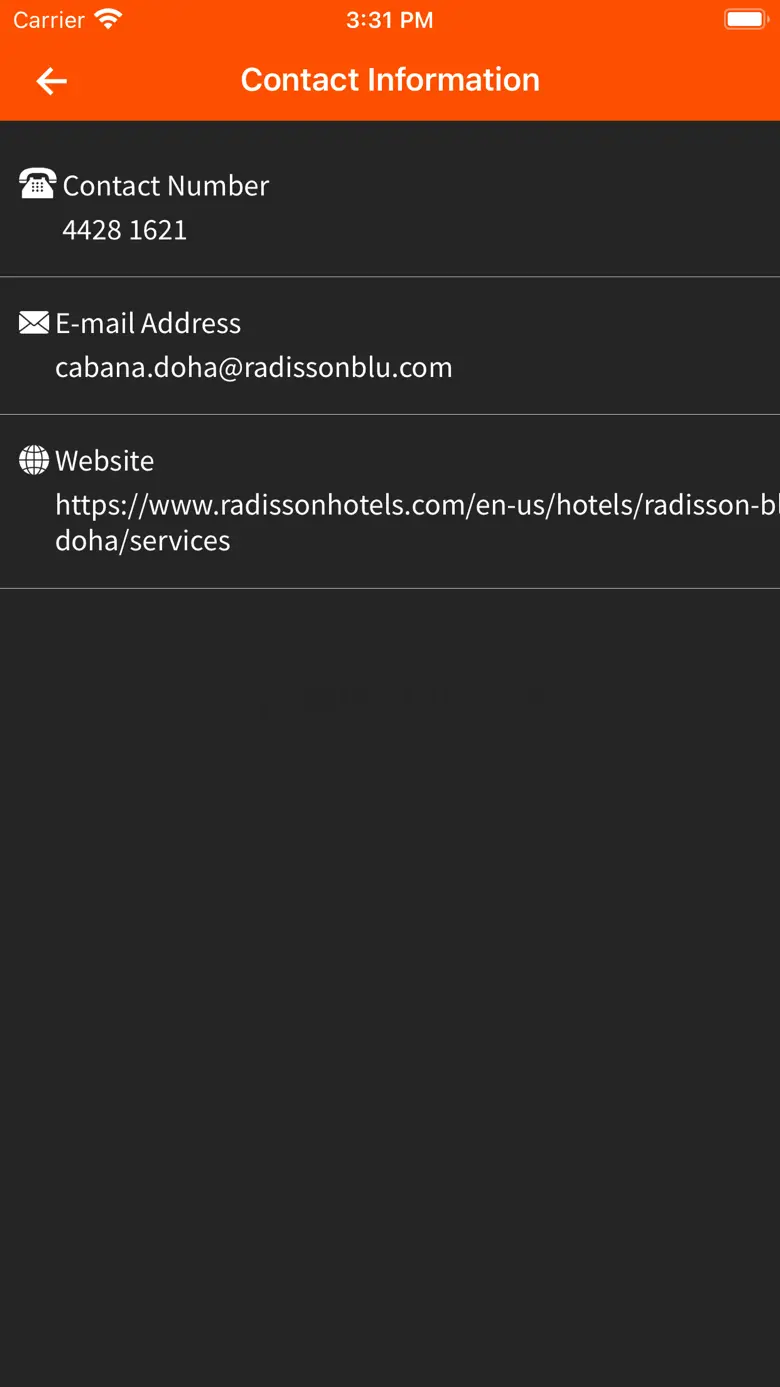Select the Website label
This screenshot has width=780, height=1387.
[x=105, y=460]
